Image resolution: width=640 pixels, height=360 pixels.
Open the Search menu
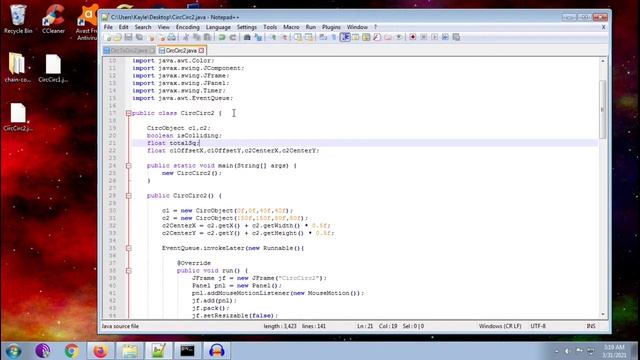pyautogui.click(x=143, y=27)
